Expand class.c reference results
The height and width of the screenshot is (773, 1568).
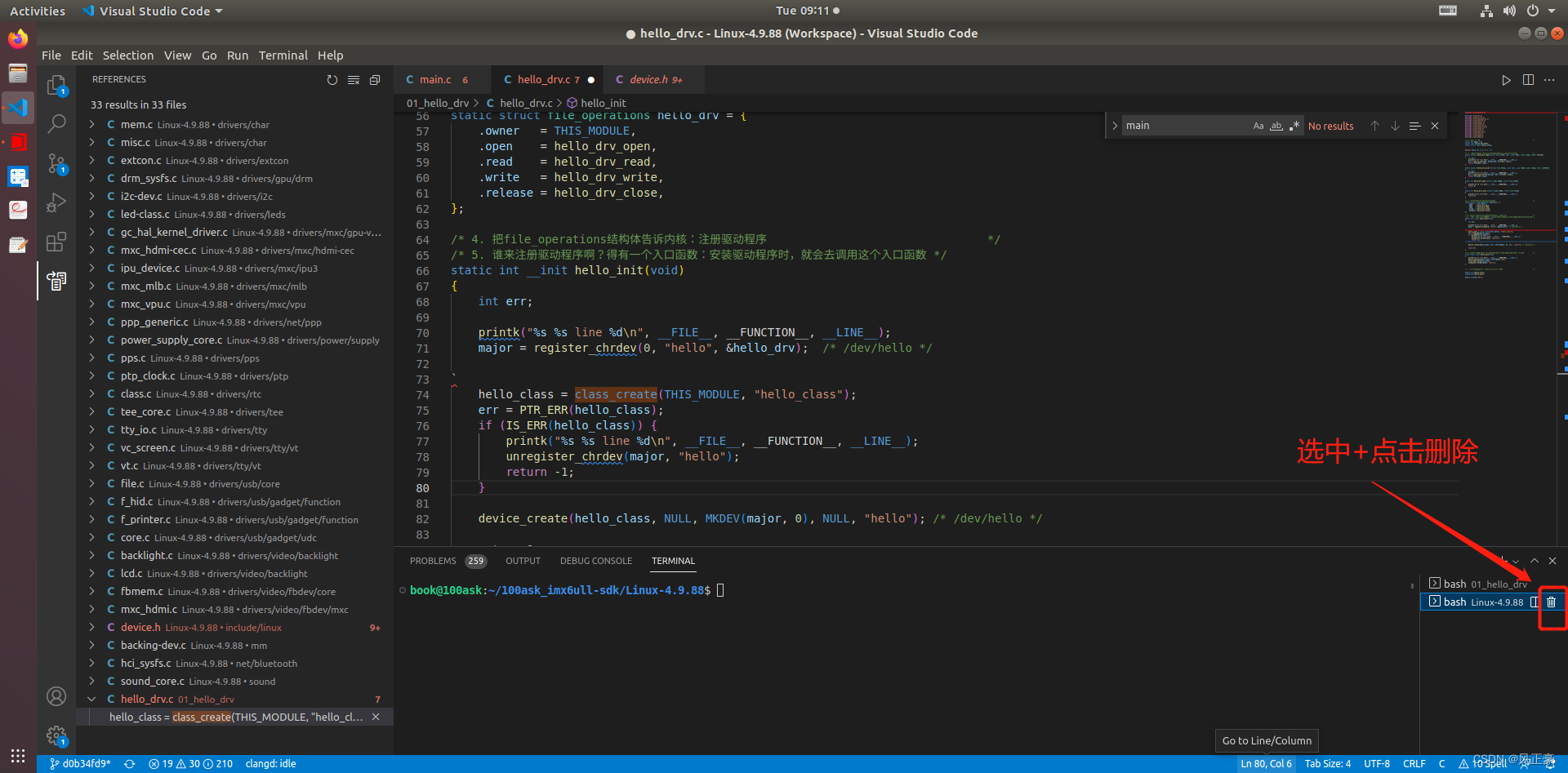coord(91,394)
